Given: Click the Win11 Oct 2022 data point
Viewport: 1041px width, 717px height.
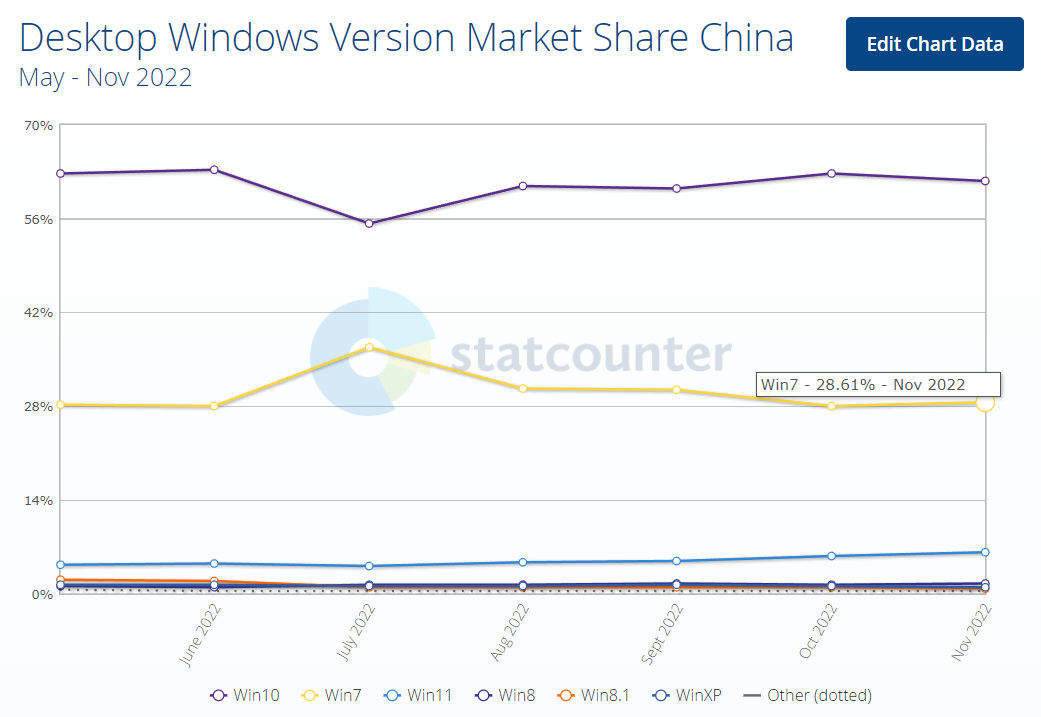Looking at the screenshot, I should point(831,556).
